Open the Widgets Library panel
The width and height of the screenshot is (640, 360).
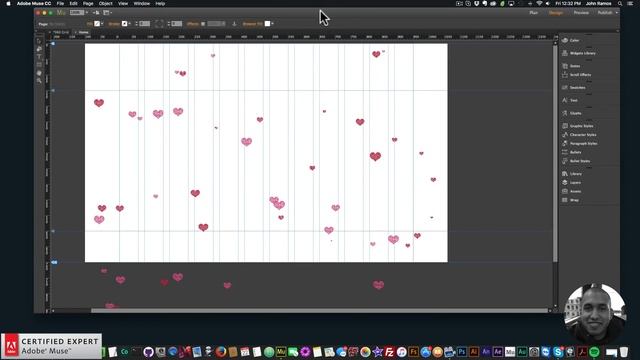pos(579,53)
